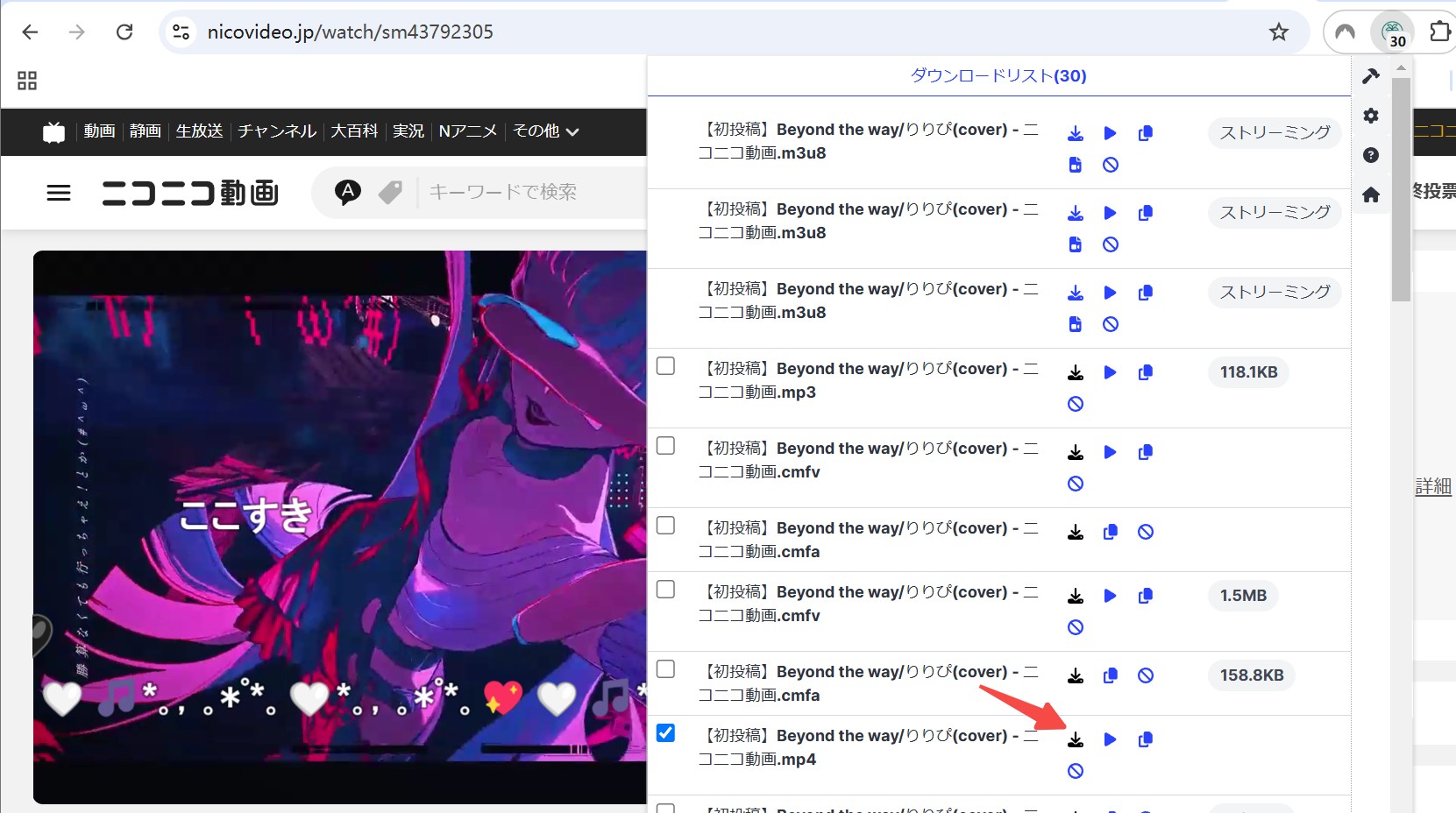
Task: Click the 1.5MB size label
Action: click(x=1243, y=596)
